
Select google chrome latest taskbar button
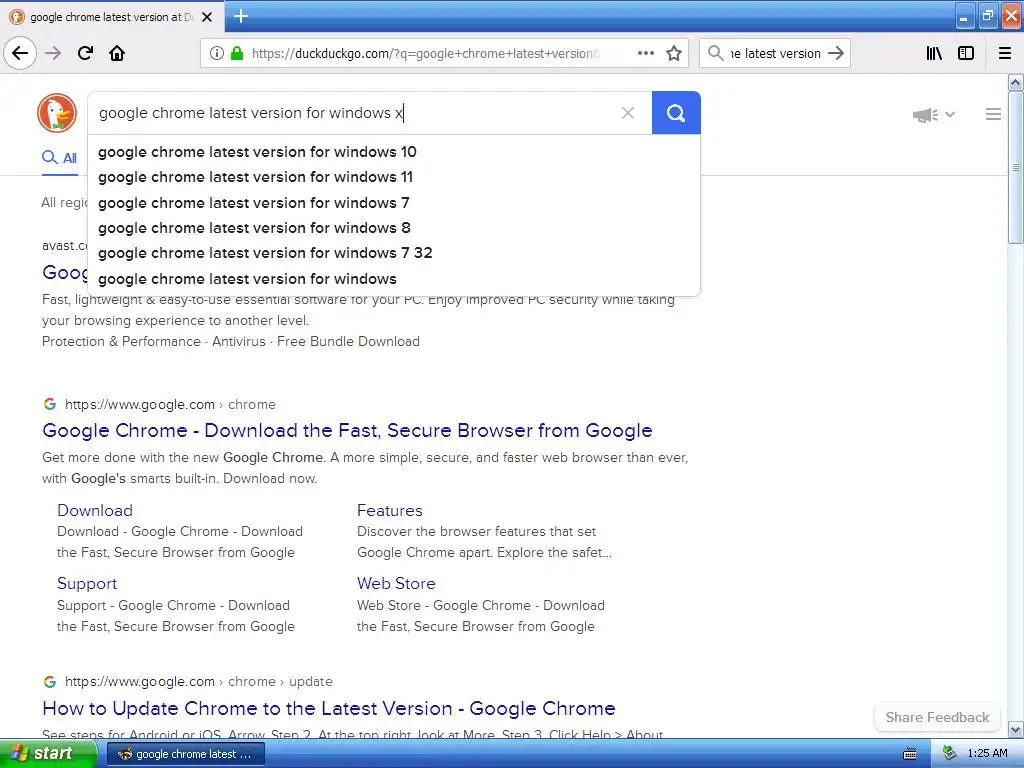click(x=185, y=754)
